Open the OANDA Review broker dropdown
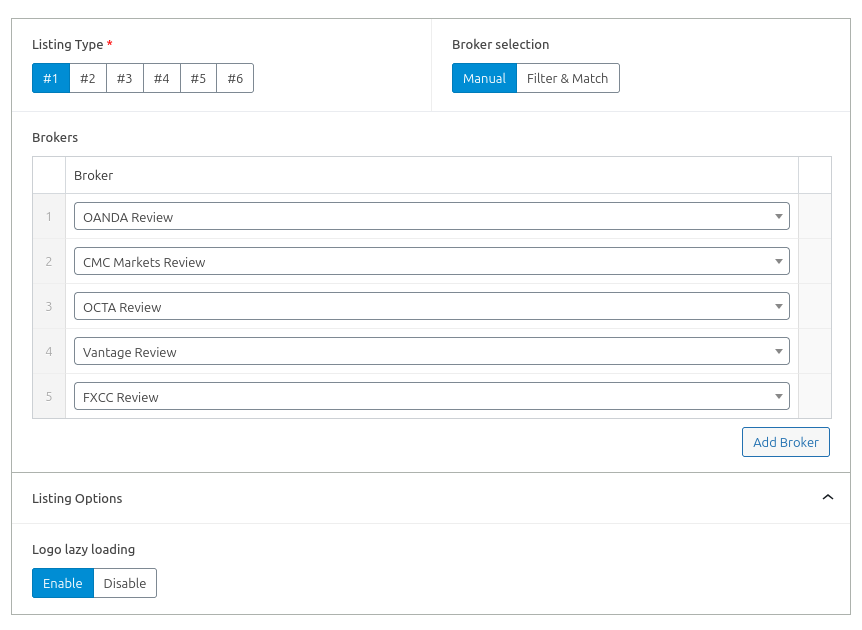The height and width of the screenshot is (630, 862). click(x=431, y=217)
